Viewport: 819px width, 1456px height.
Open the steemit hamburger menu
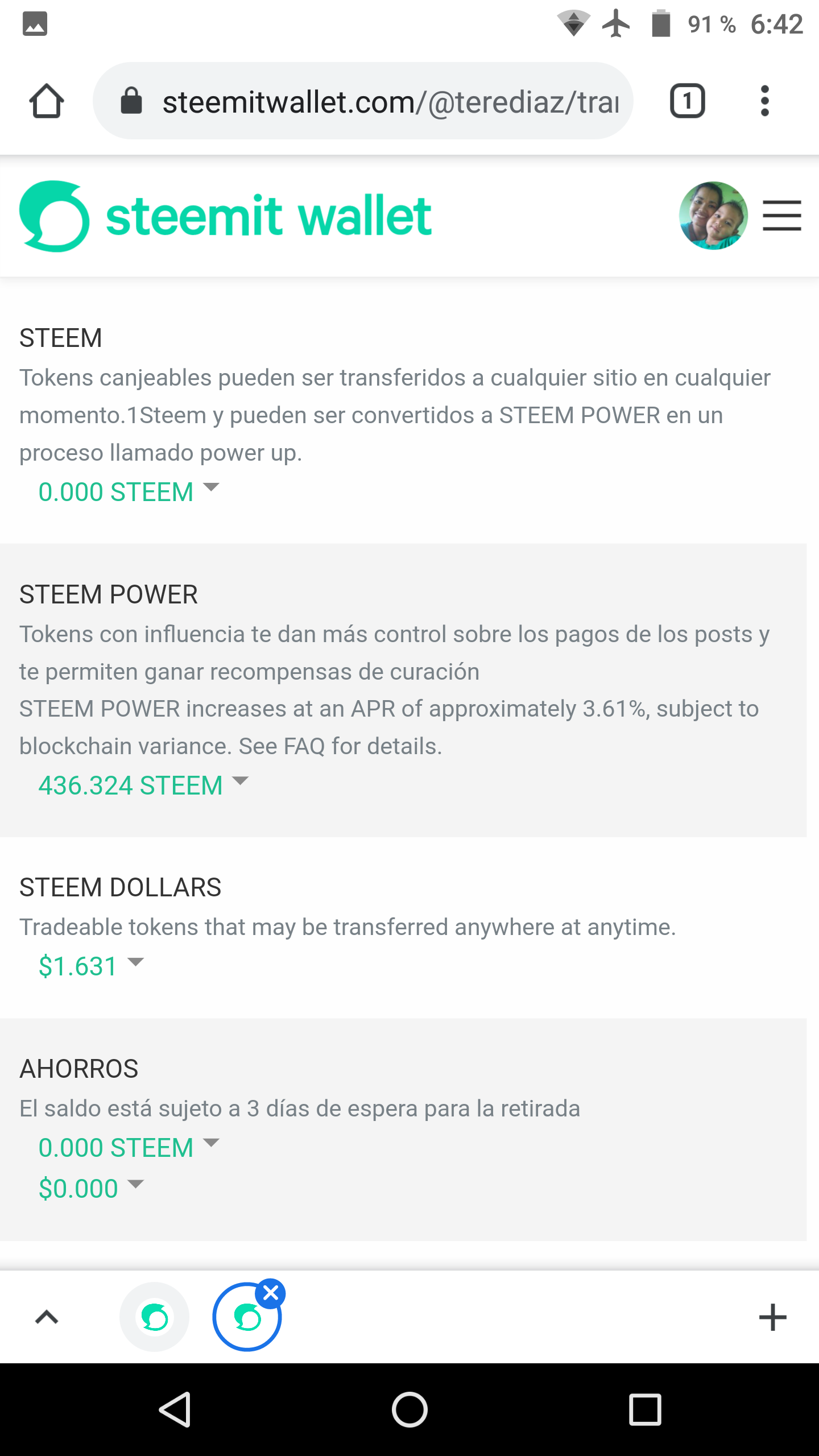[782, 216]
